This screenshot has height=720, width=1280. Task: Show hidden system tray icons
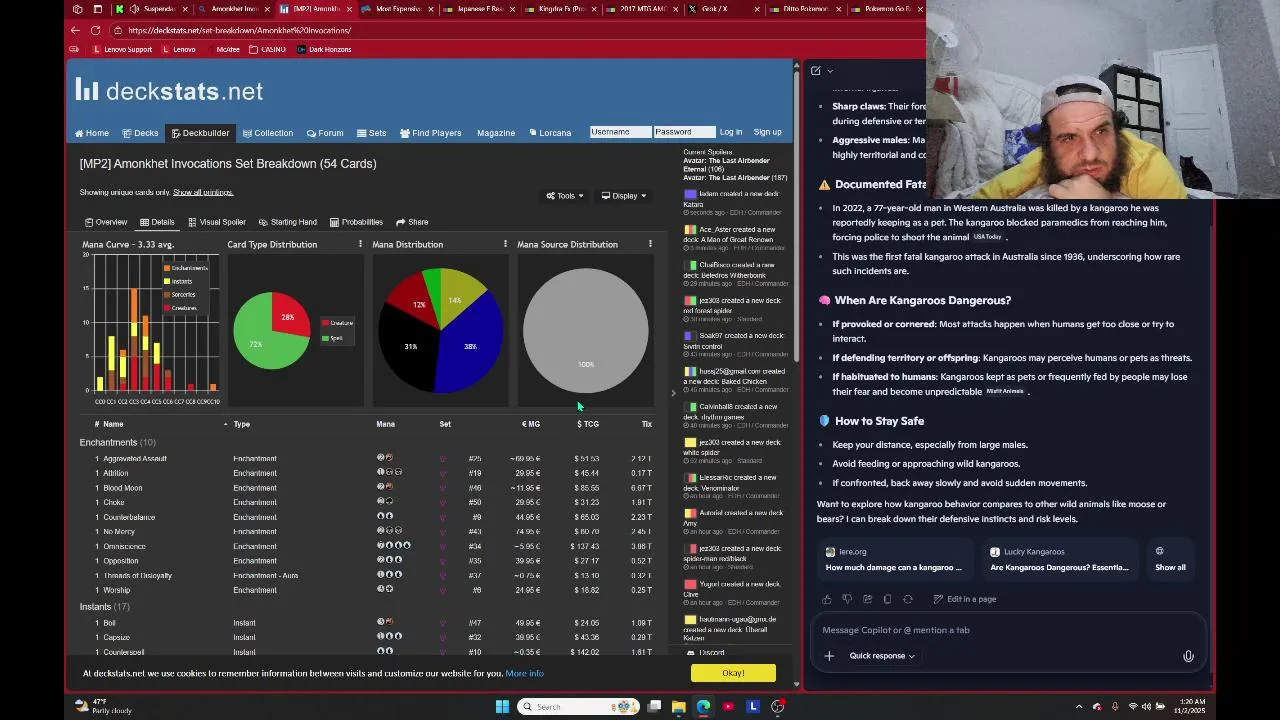[1078, 707]
